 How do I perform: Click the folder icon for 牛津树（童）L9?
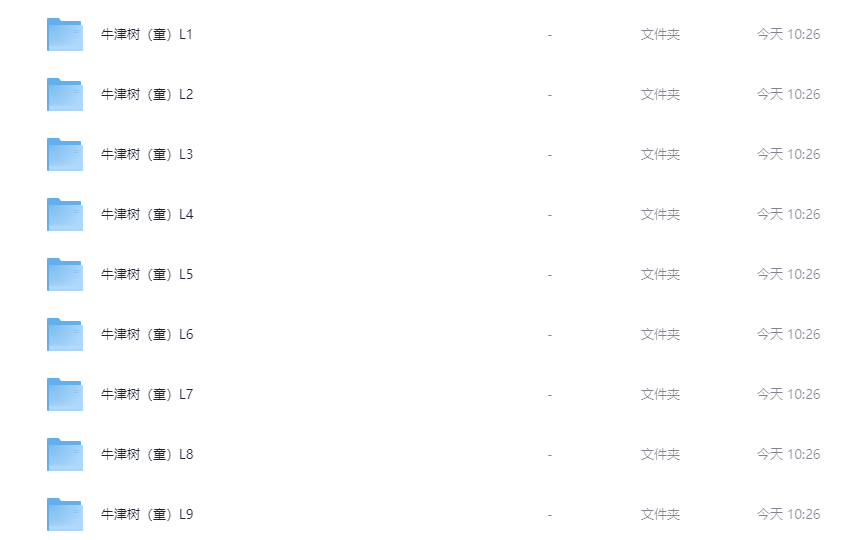pyautogui.click(x=65, y=515)
